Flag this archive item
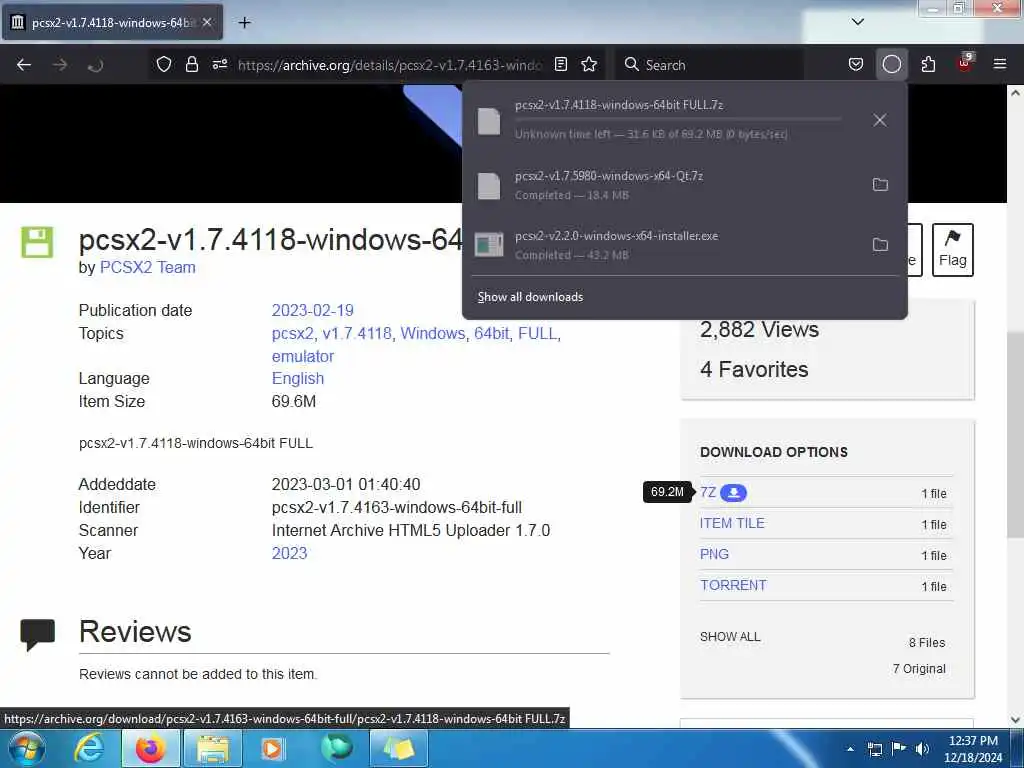The height and width of the screenshot is (768, 1024). pos(953,250)
